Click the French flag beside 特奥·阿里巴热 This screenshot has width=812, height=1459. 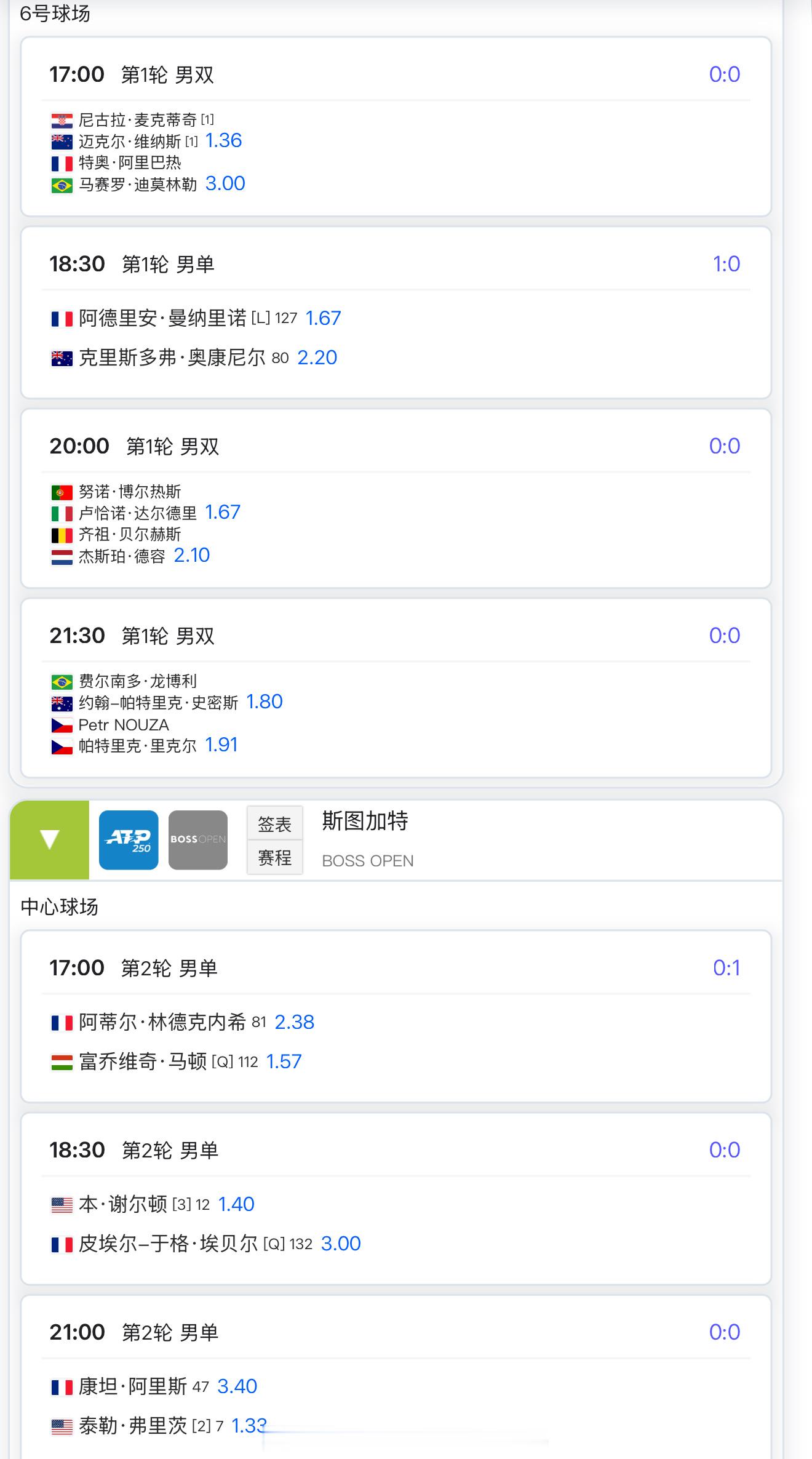(x=62, y=163)
